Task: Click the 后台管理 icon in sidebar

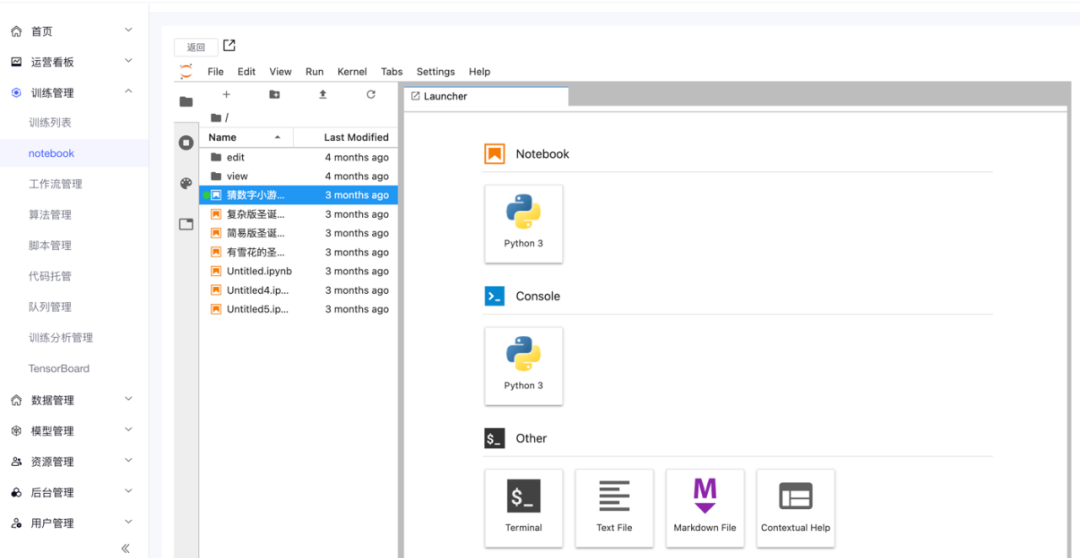Action: (x=17, y=493)
